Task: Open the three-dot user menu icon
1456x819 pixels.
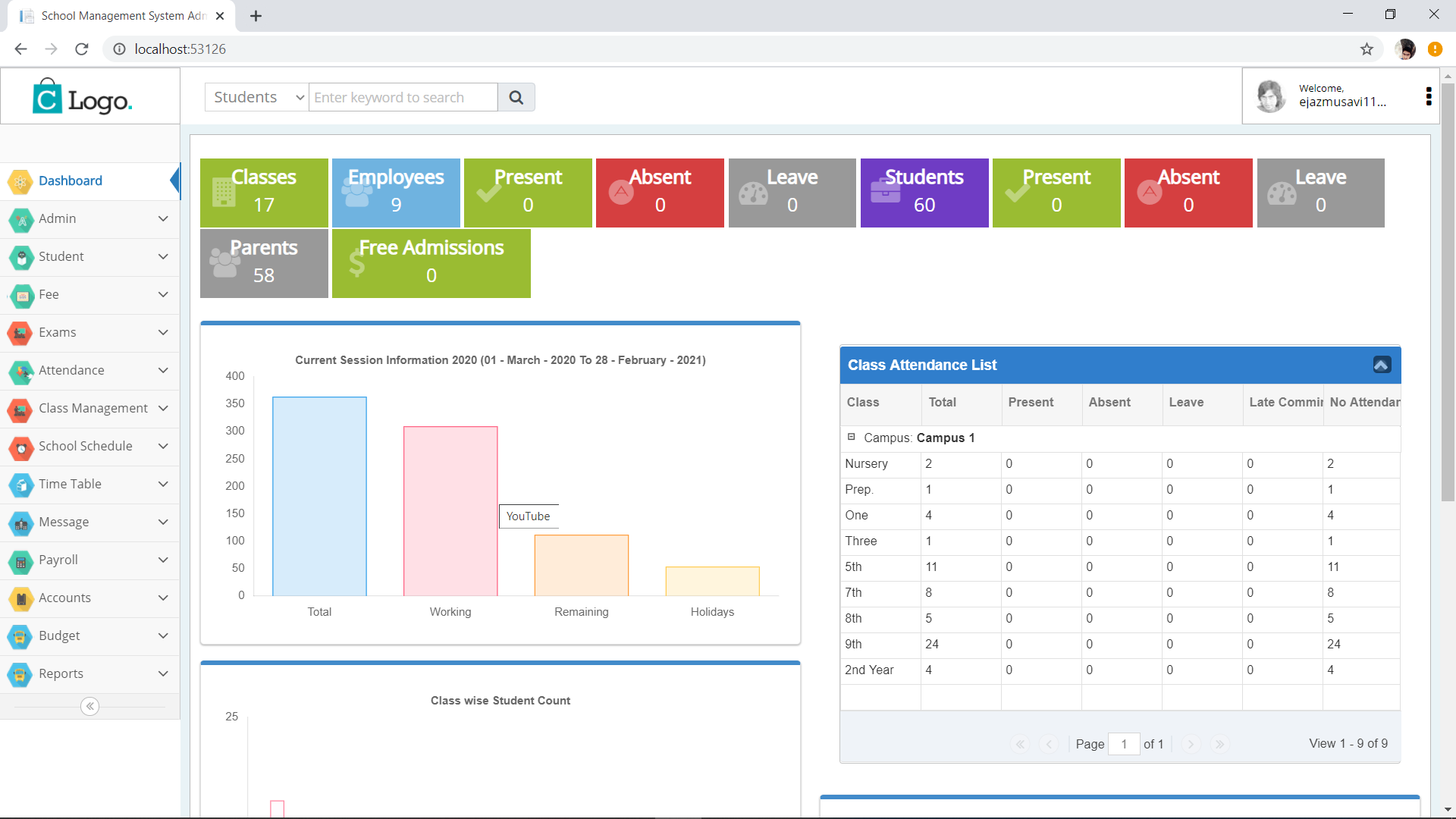Action: tap(1429, 96)
